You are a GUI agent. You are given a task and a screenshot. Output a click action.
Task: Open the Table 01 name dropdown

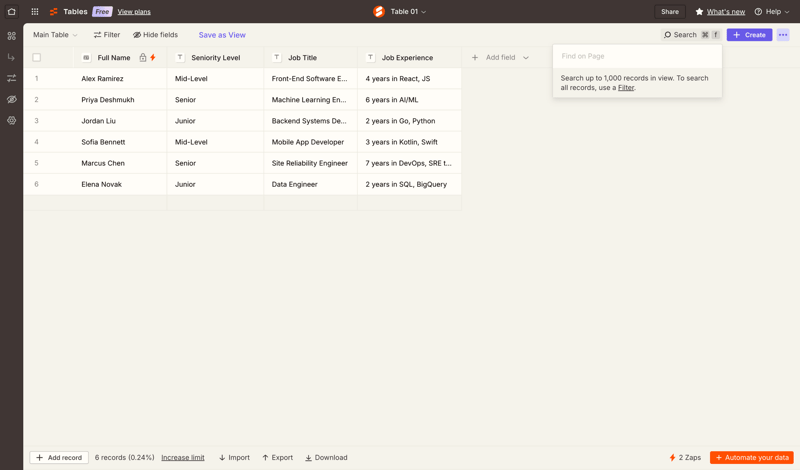[x=408, y=11]
